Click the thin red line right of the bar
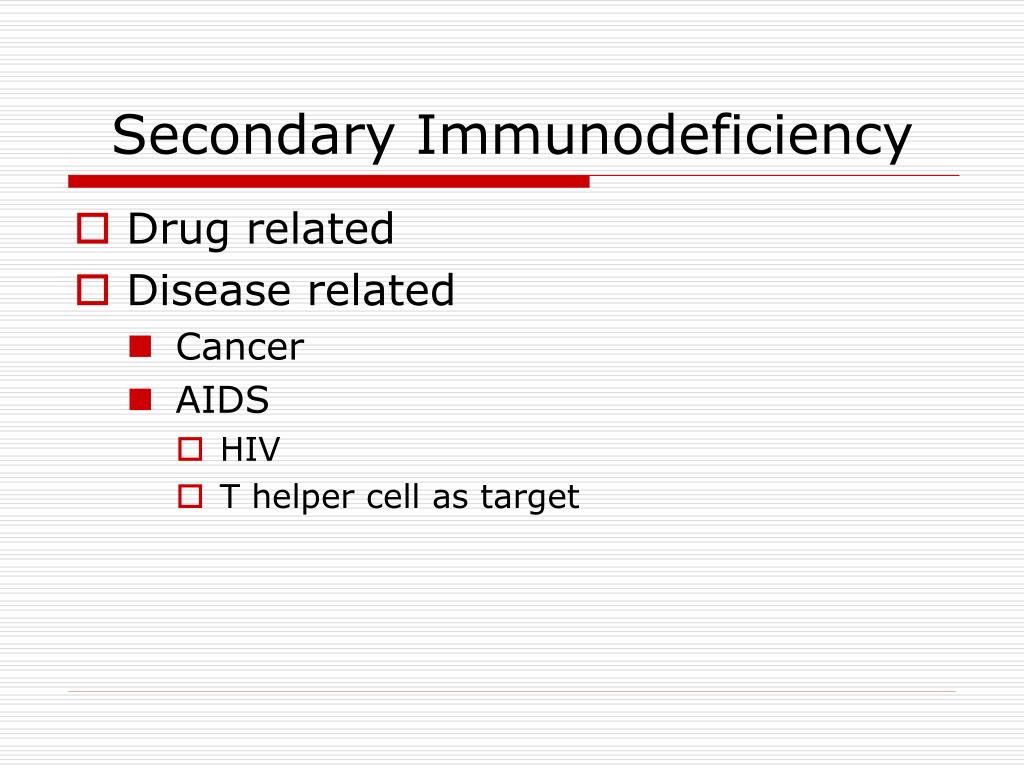 (x=775, y=176)
